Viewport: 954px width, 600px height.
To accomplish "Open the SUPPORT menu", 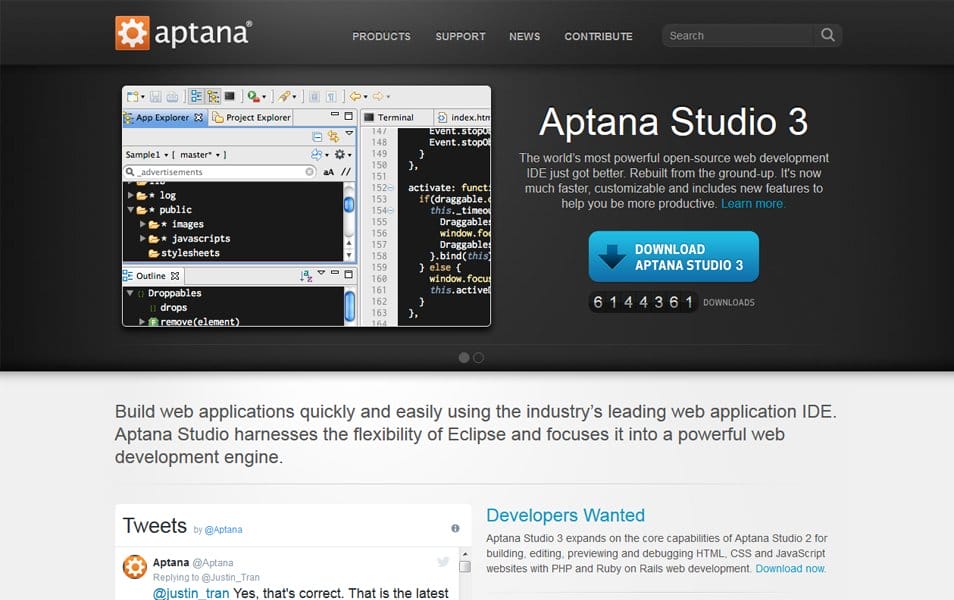I will point(461,37).
